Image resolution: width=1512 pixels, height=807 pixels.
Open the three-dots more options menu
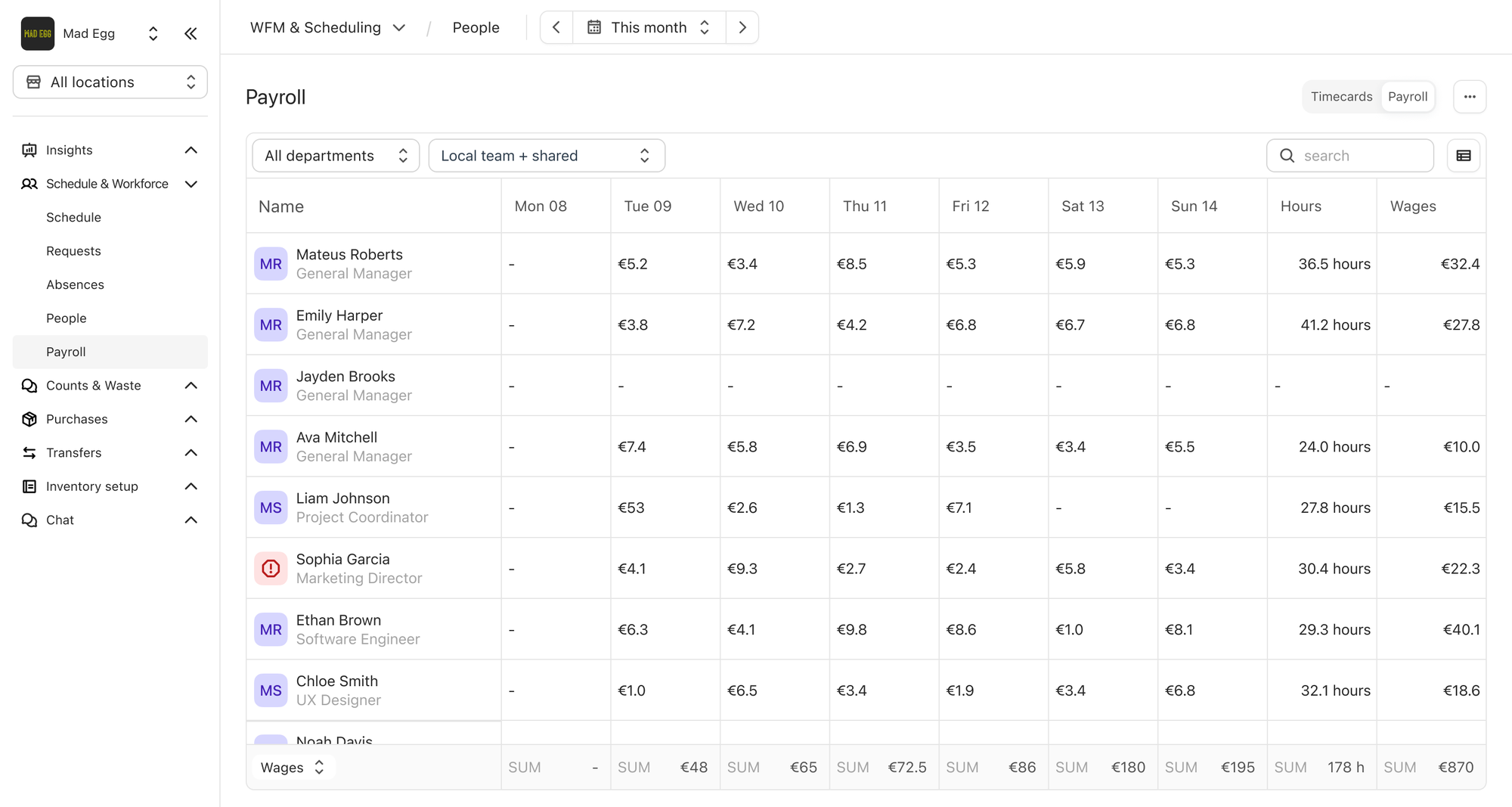pyautogui.click(x=1470, y=97)
